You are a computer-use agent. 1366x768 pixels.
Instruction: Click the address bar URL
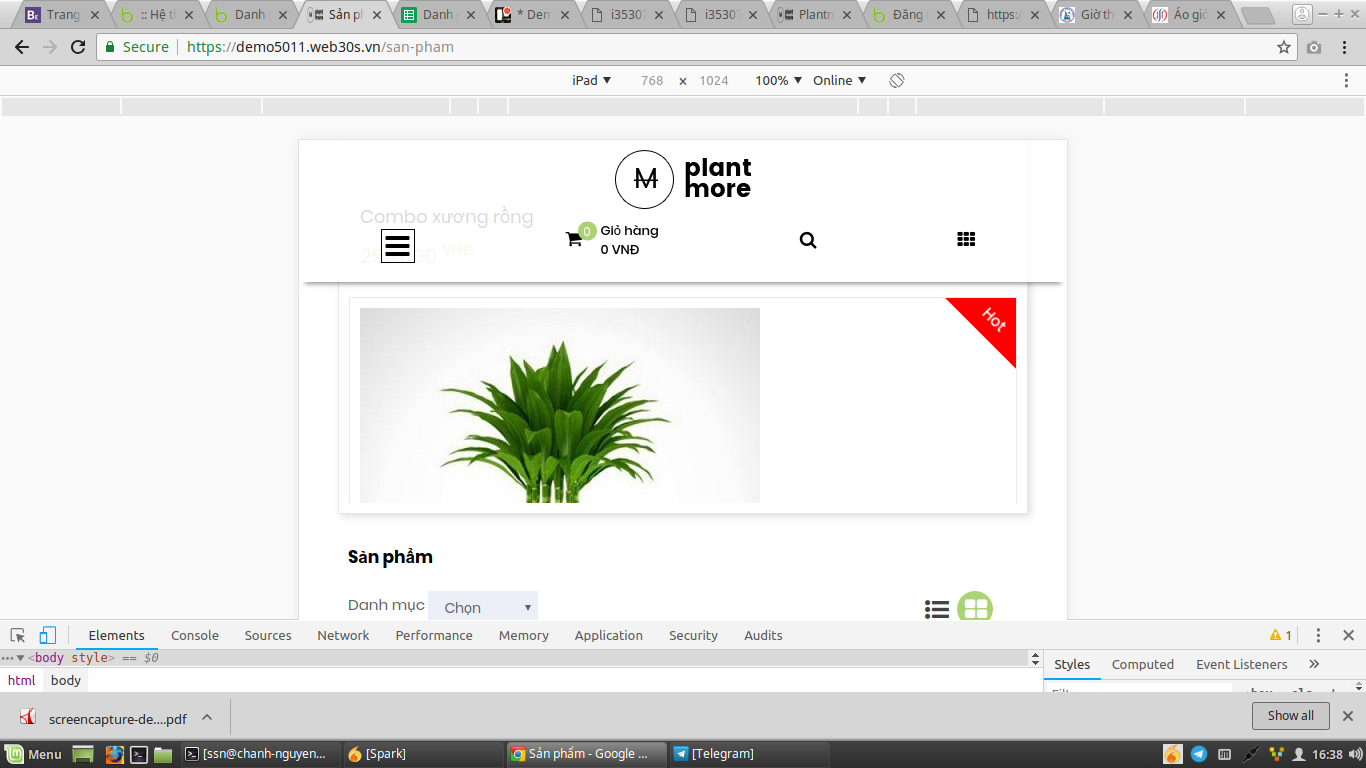click(320, 47)
